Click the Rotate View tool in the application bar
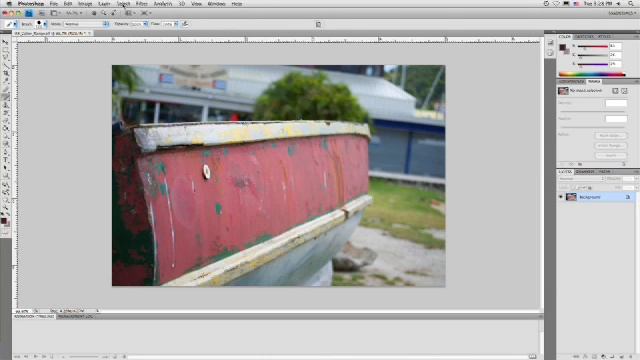 [x=113, y=13]
